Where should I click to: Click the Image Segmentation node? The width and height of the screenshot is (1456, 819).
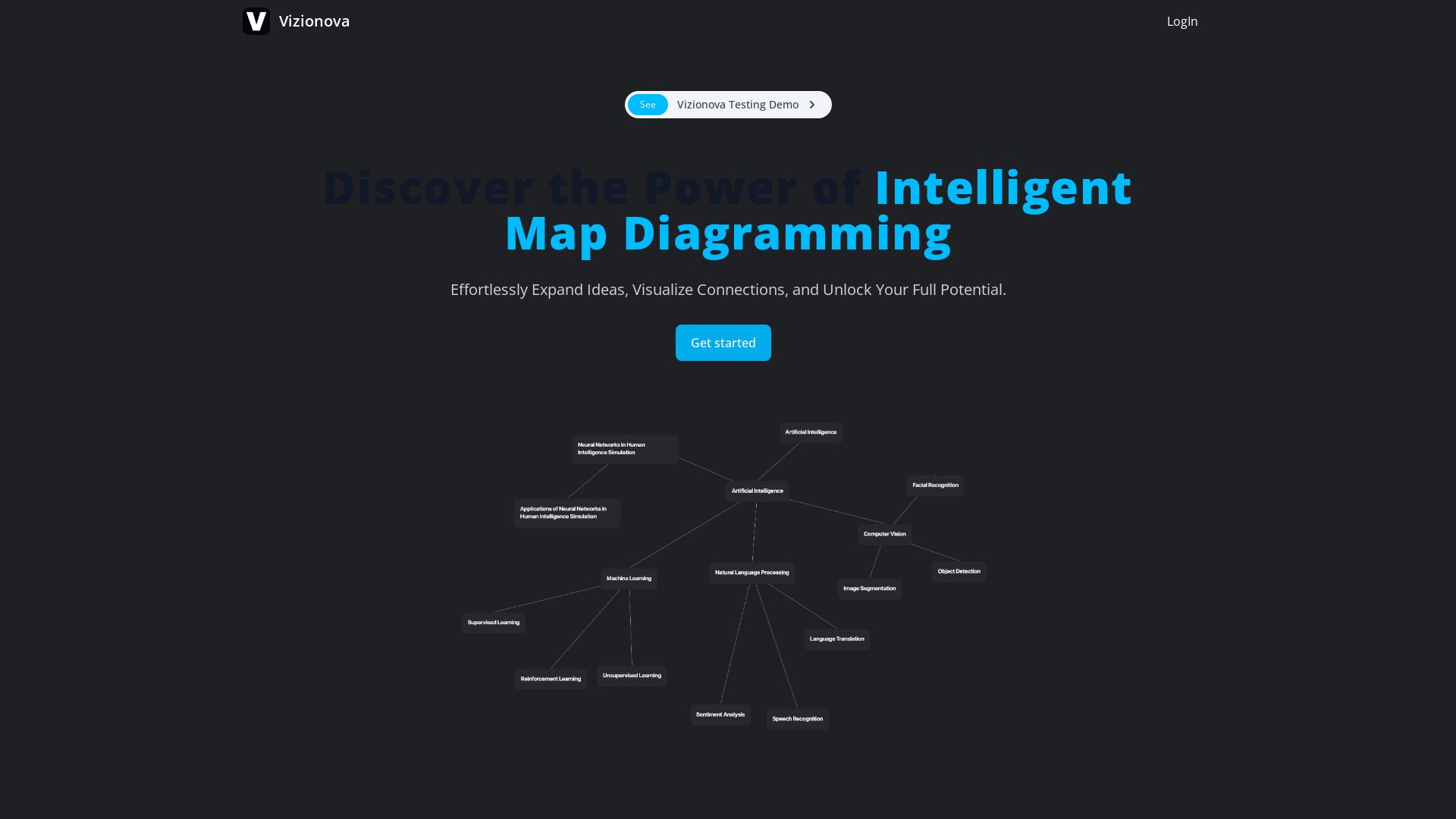(869, 588)
